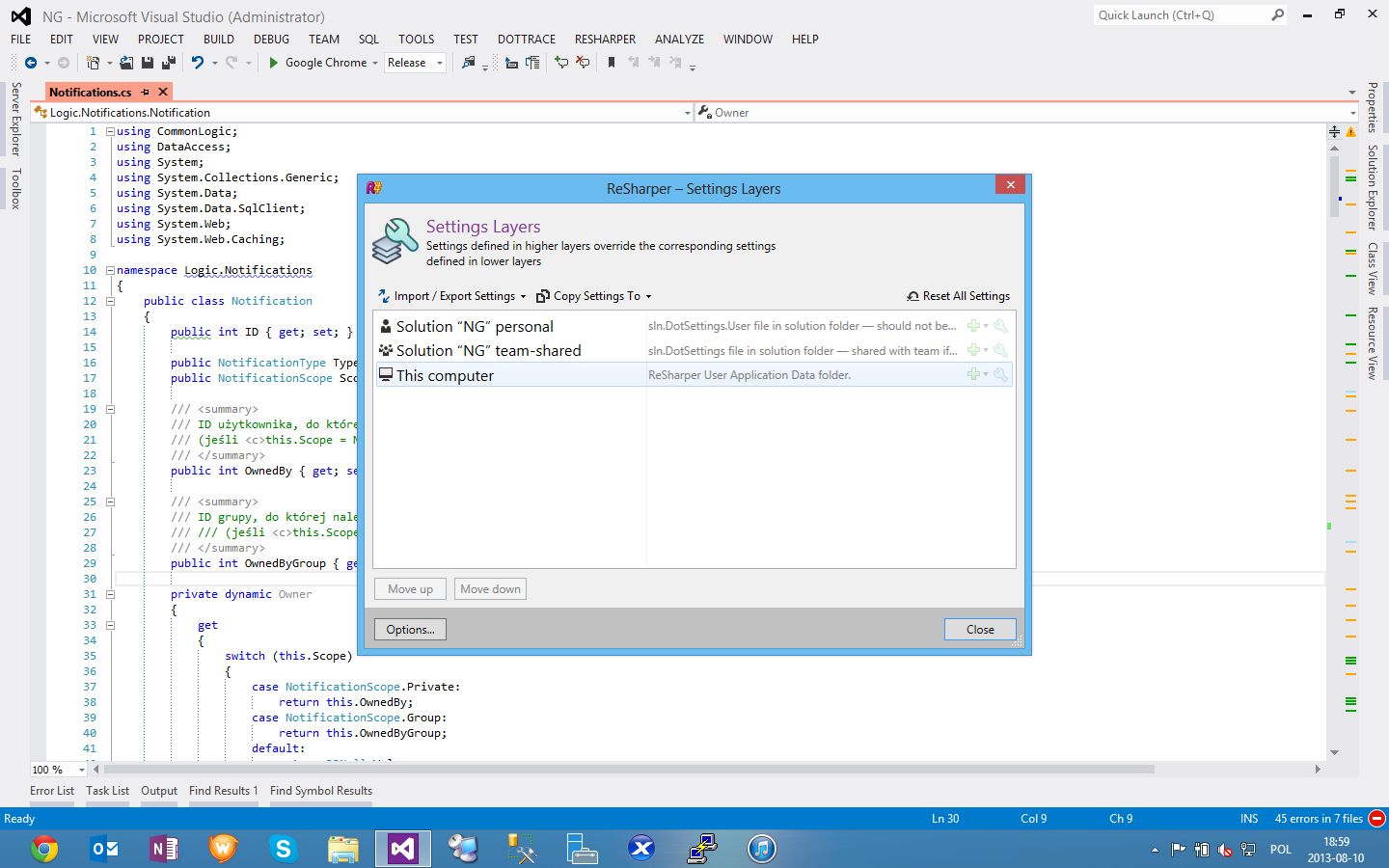Open OneNote from the taskbar
The height and width of the screenshot is (868, 1389).
click(164, 849)
